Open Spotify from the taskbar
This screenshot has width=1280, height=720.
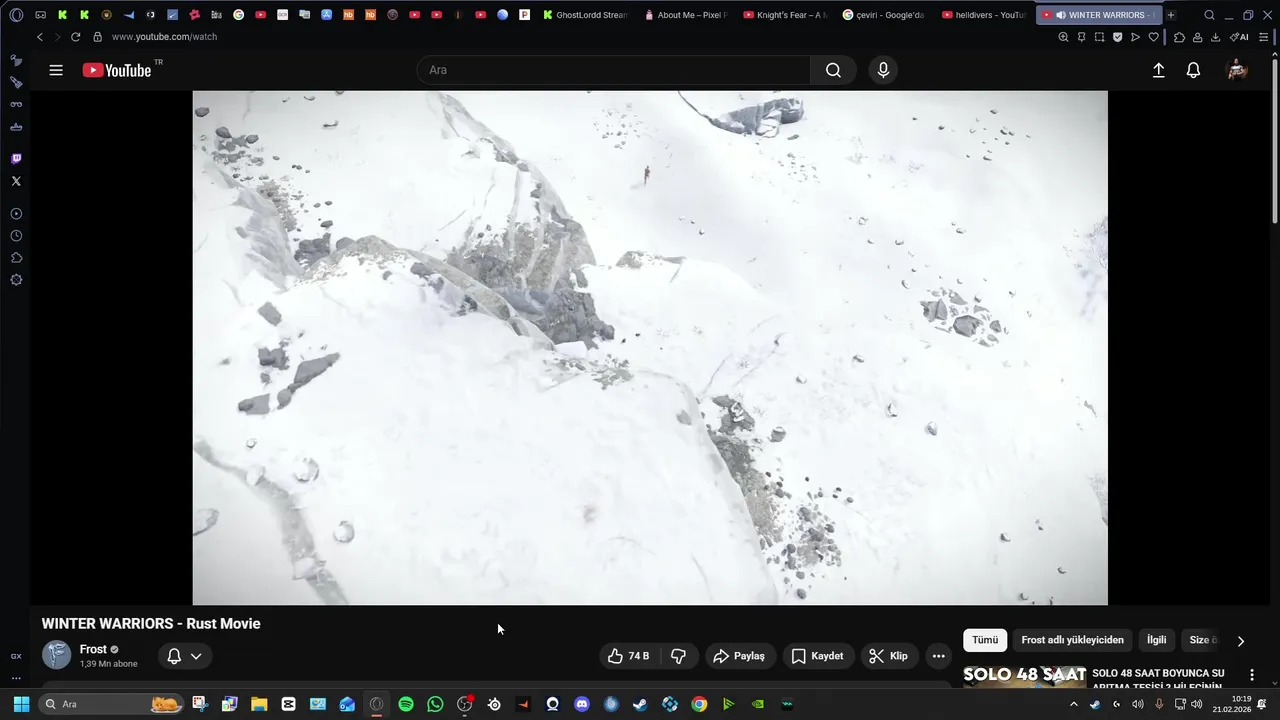pos(406,704)
